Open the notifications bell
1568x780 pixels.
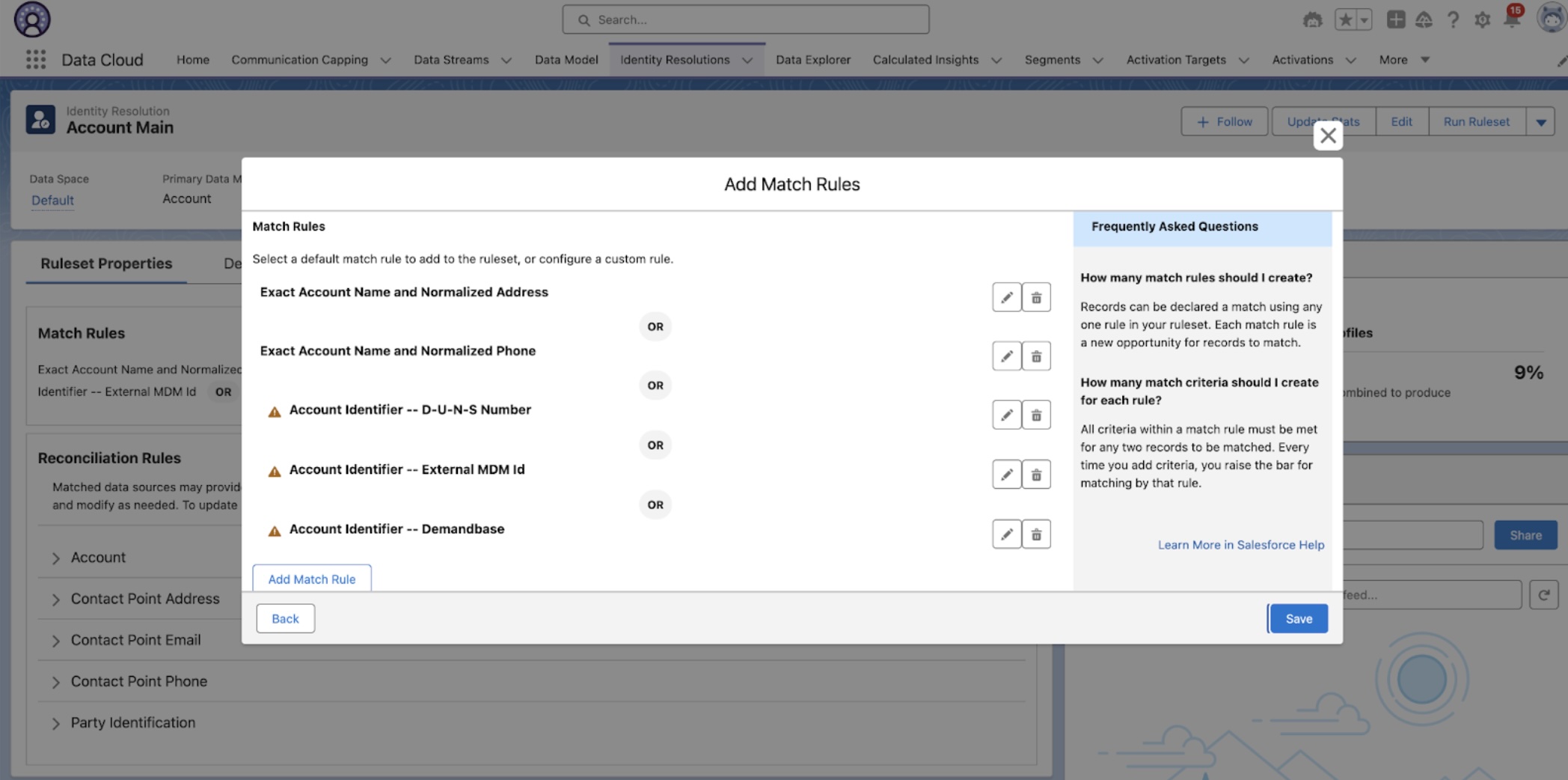[x=1511, y=20]
